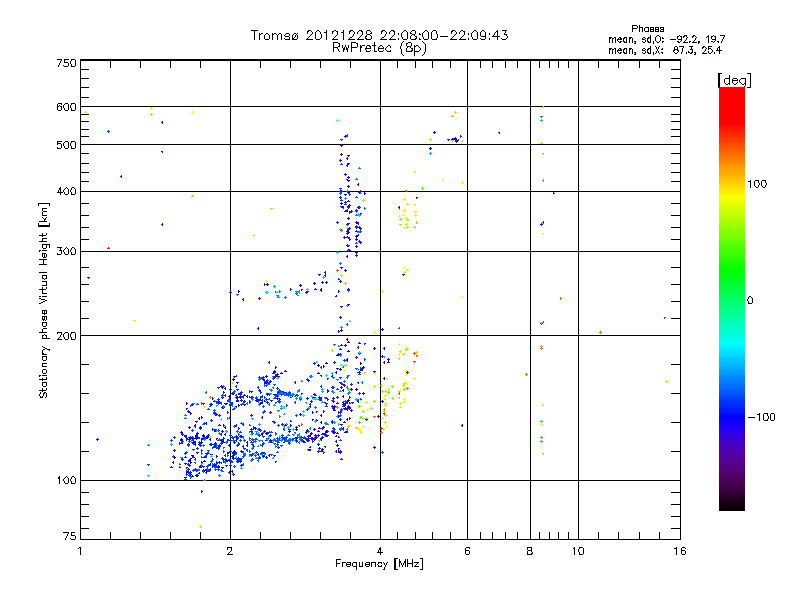Viewport: 800px width, 600px height.
Task: Click the 'Frequency [MHz]' axis title
Action: (x=379, y=564)
